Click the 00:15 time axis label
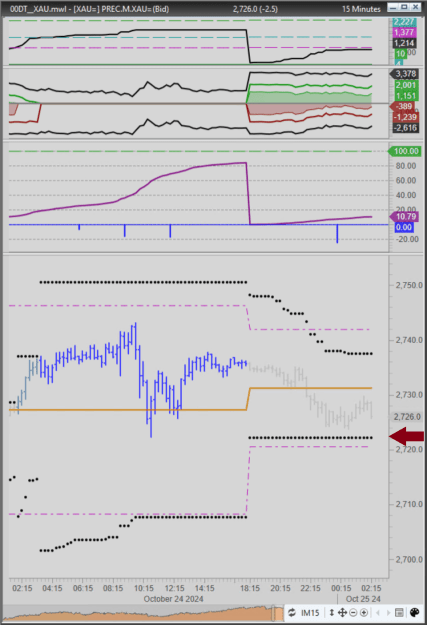The height and width of the screenshot is (625, 427). [341, 588]
